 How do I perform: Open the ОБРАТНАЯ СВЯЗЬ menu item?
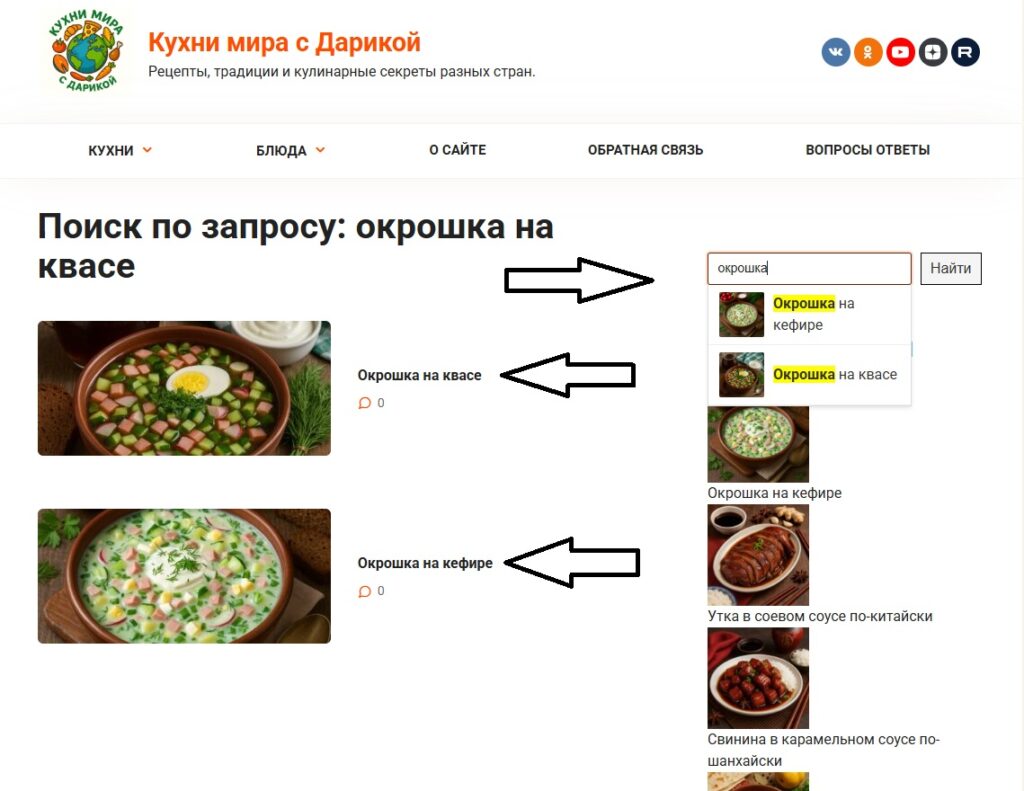coord(645,150)
